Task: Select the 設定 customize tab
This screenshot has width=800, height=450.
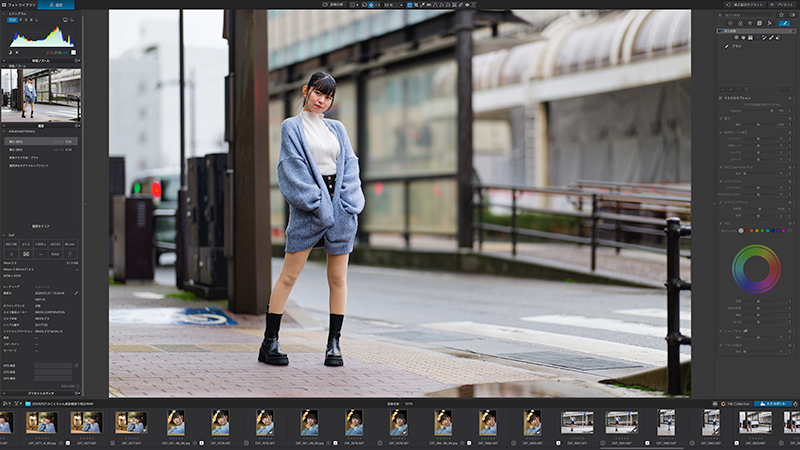Action: click(56, 5)
